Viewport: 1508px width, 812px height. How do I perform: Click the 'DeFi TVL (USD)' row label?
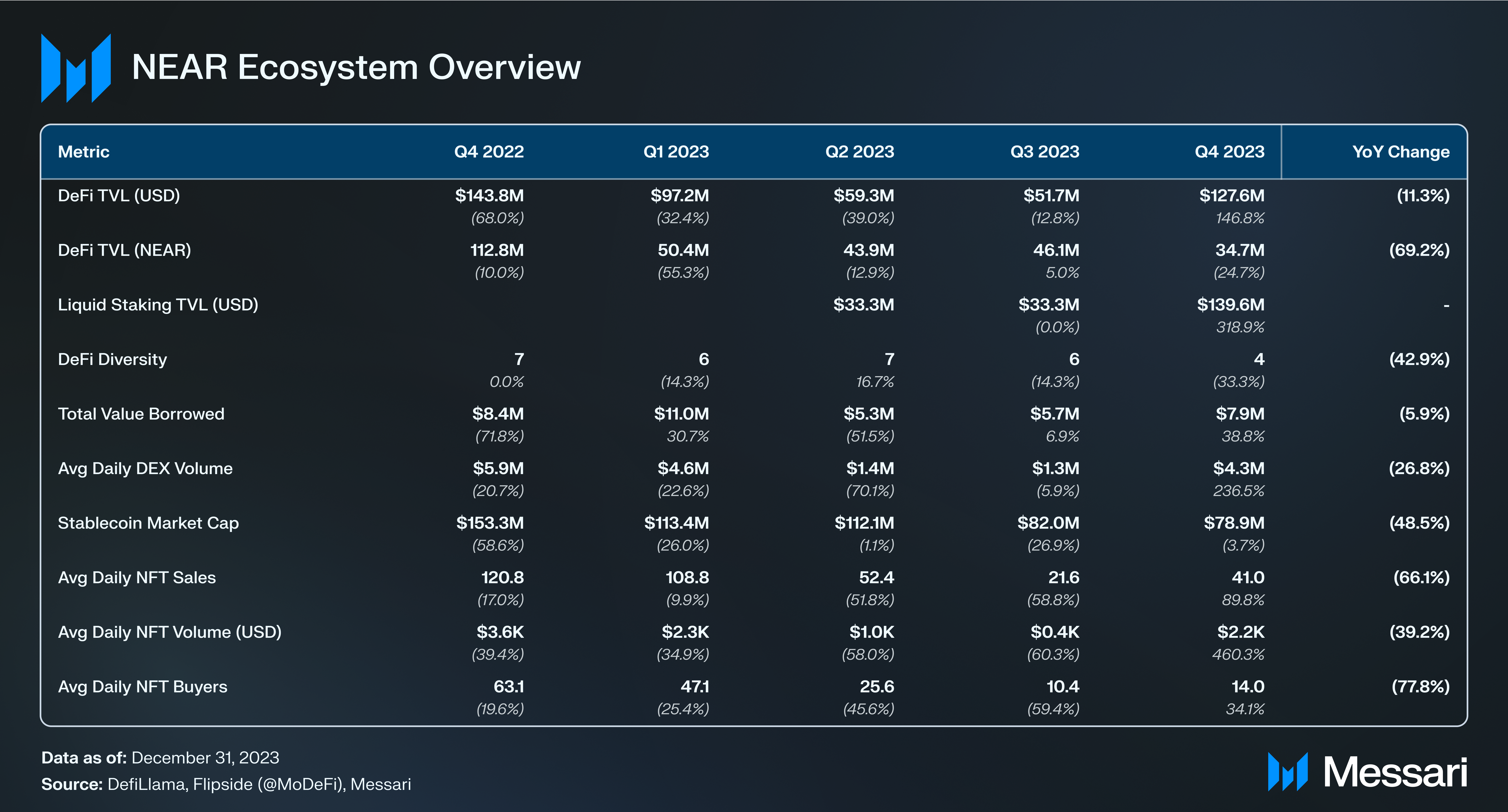tap(119, 196)
